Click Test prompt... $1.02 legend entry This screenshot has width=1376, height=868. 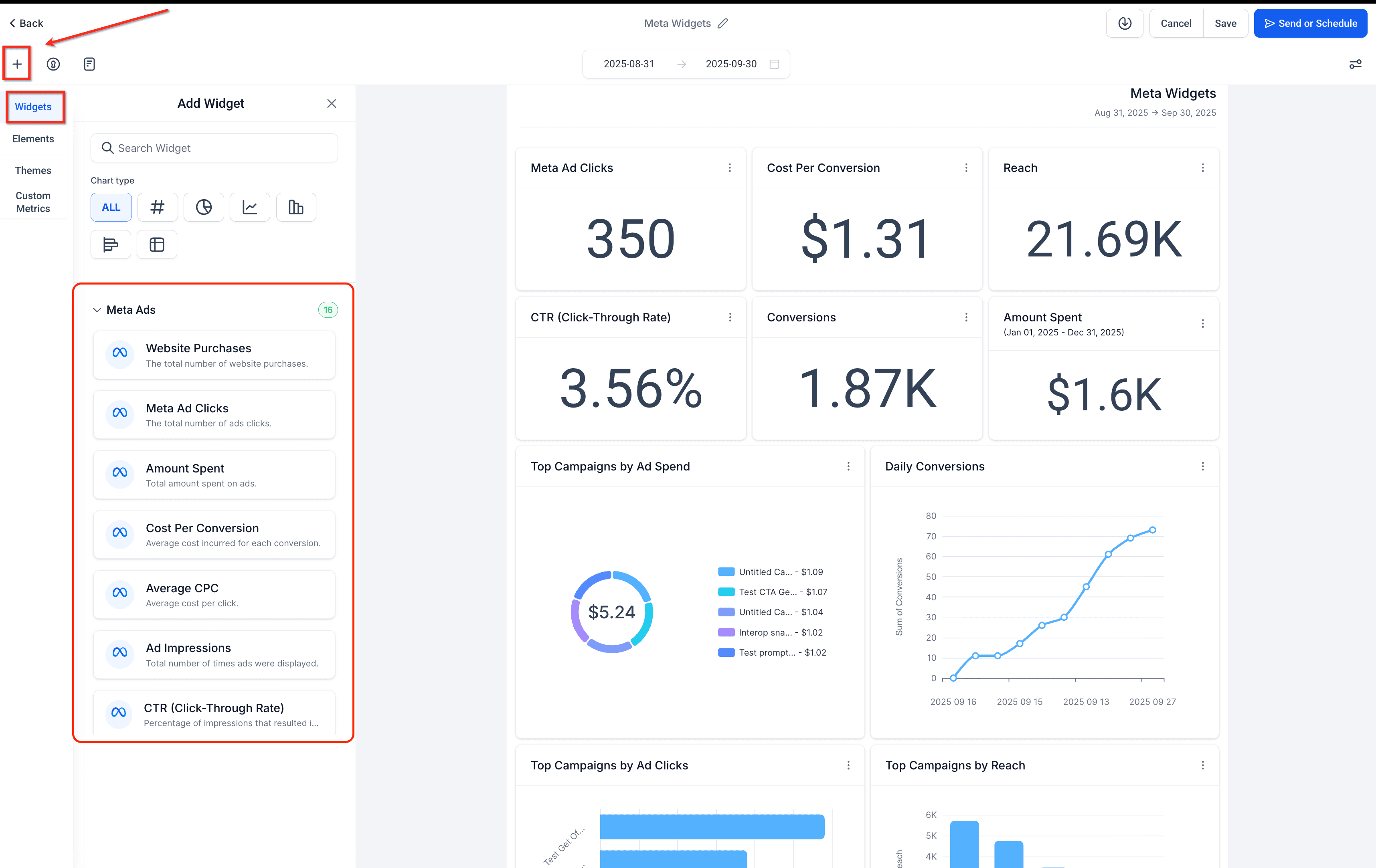(772, 652)
